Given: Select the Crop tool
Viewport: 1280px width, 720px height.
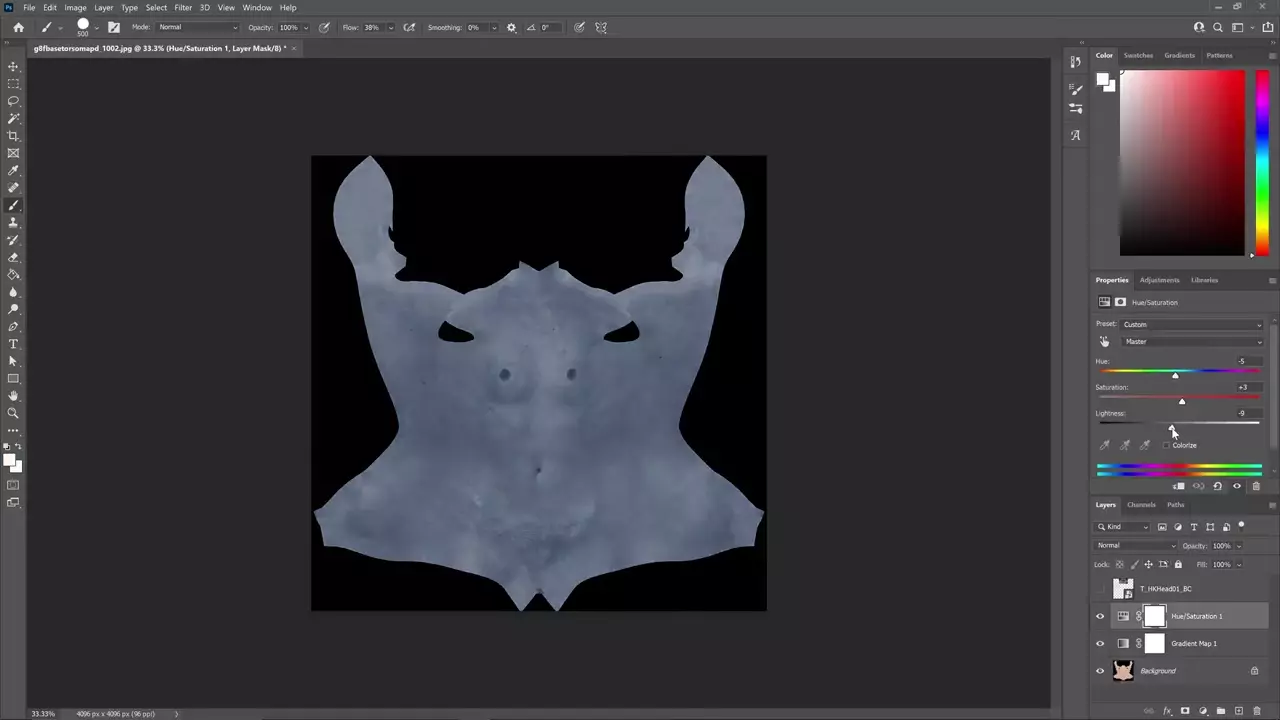Looking at the screenshot, I should coord(14,136).
